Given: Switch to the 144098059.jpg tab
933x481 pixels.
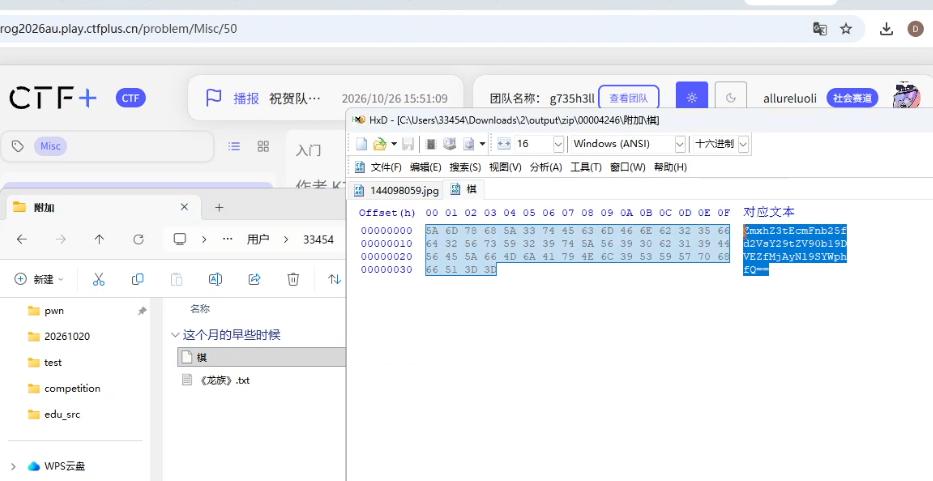Looking at the screenshot, I should click(x=396, y=190).
